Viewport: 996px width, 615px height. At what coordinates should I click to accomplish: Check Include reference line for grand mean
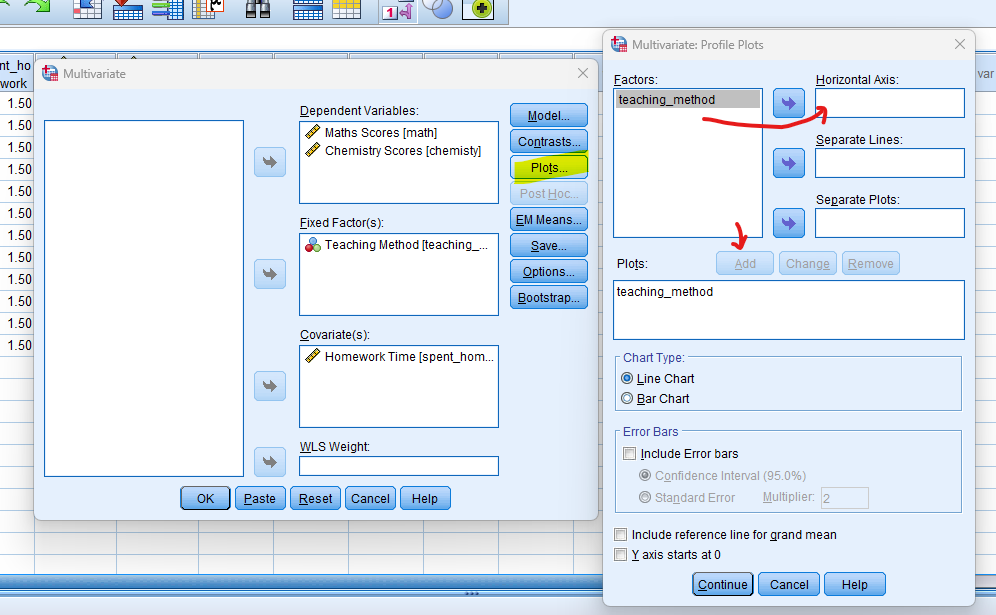[622, 535]
